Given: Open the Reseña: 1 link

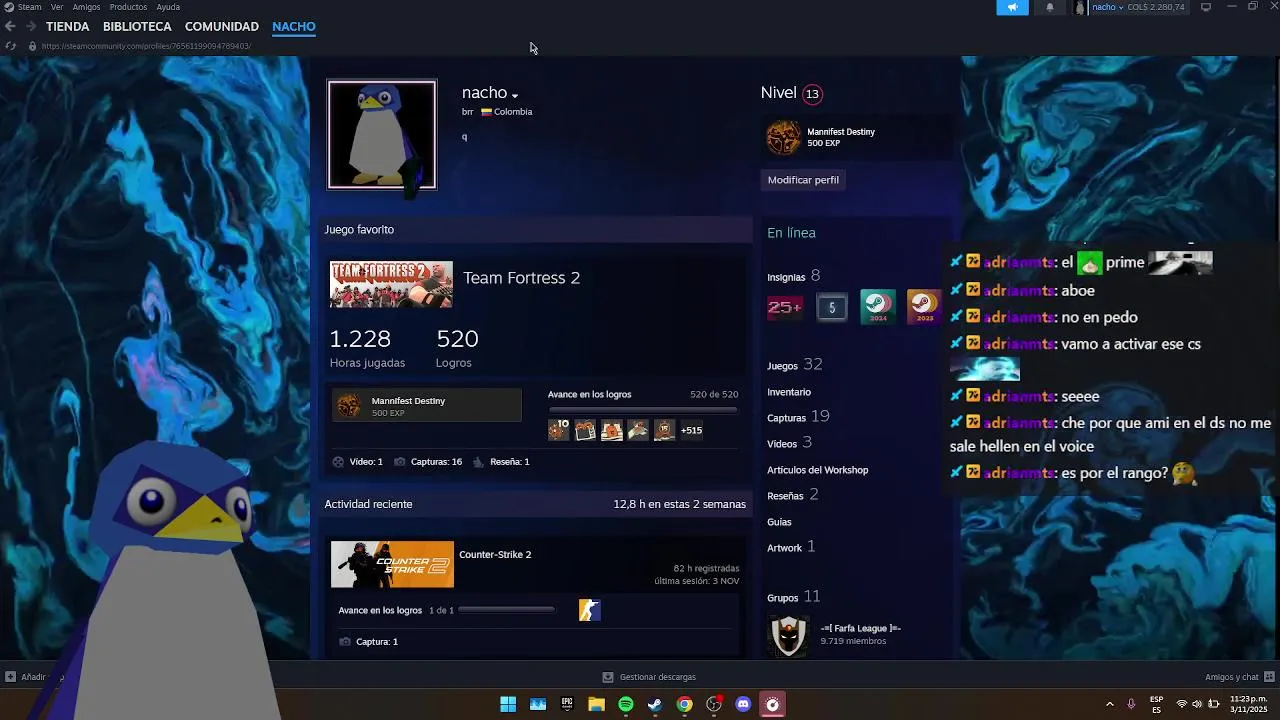Looking at the screenshot, I should point(501,462).
